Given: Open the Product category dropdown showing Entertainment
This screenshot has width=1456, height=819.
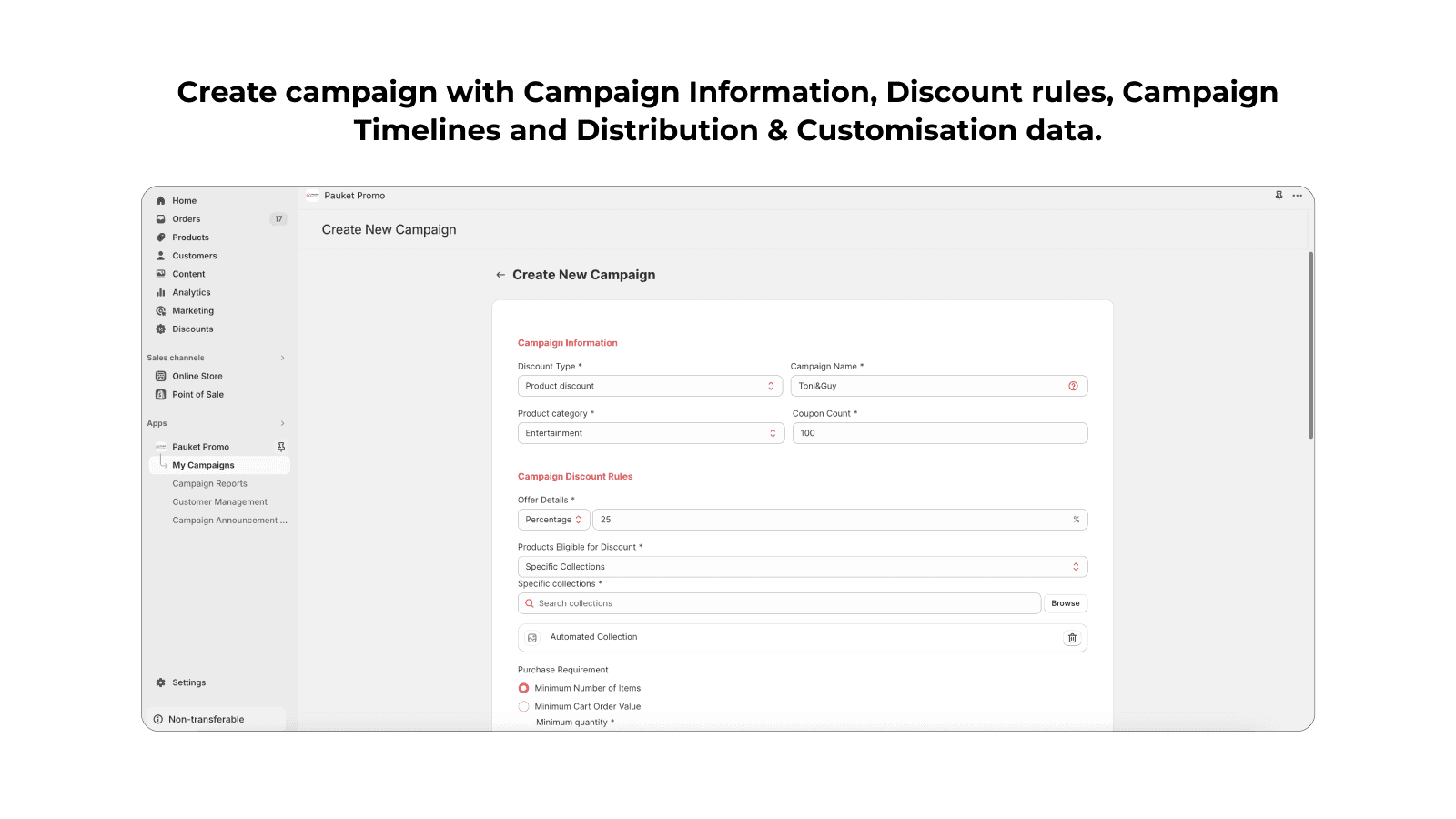Looking at the screenshot, I should point(651,433).
